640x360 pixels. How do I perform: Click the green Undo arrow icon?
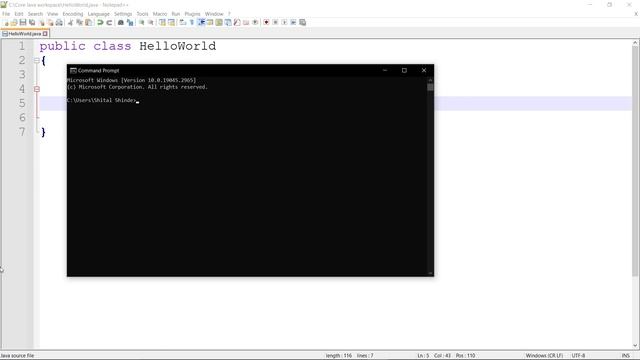pos(100,22)
